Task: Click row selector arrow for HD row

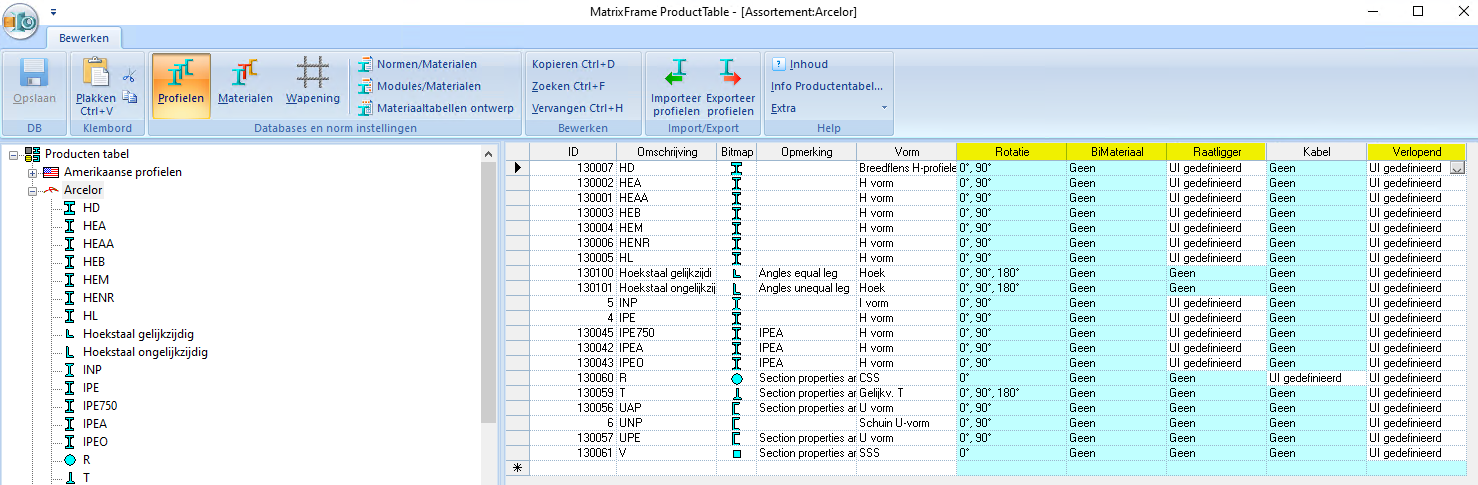Action: click(517, 168)
